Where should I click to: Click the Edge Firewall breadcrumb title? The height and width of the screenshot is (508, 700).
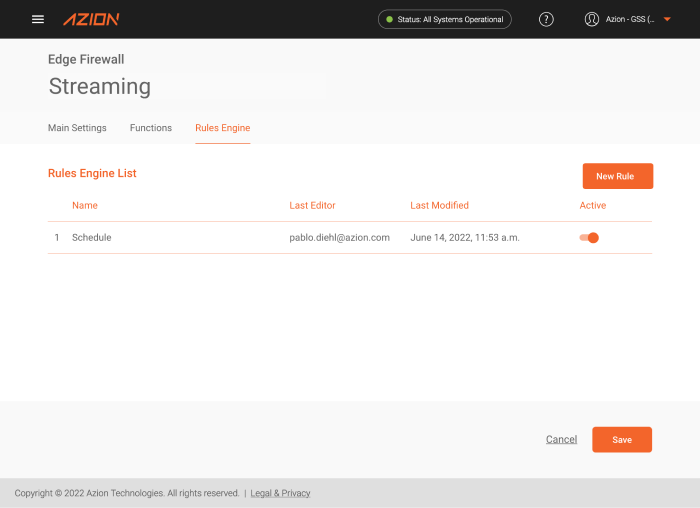86,59
